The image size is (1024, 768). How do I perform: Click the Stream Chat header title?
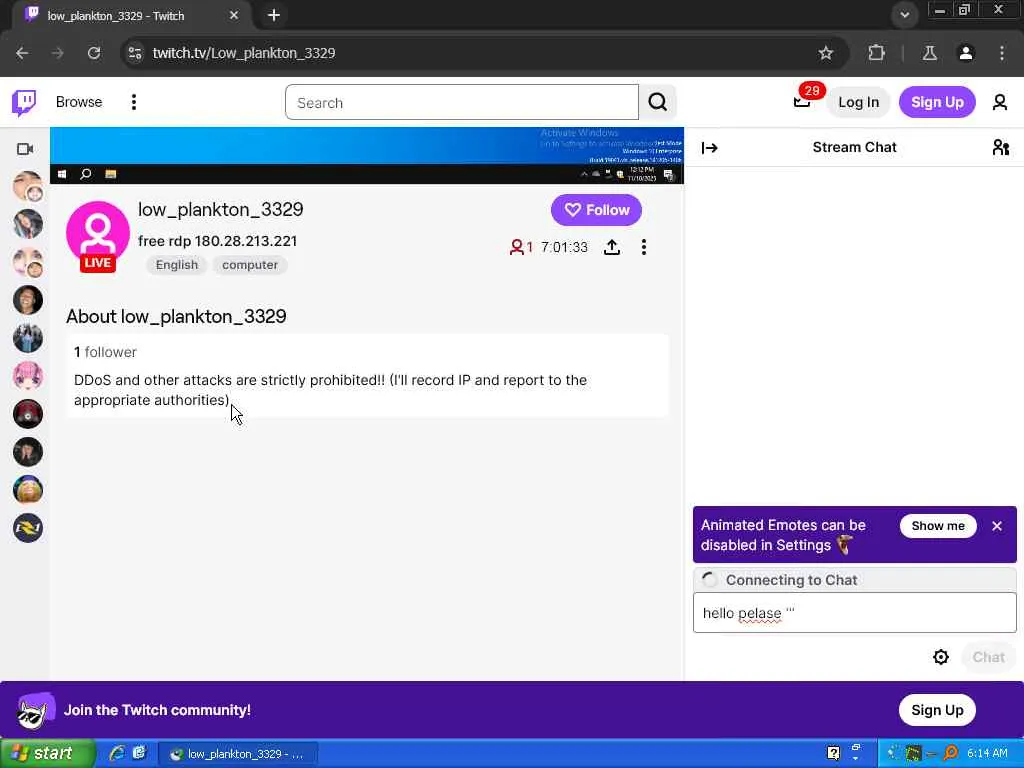[854, 148]
